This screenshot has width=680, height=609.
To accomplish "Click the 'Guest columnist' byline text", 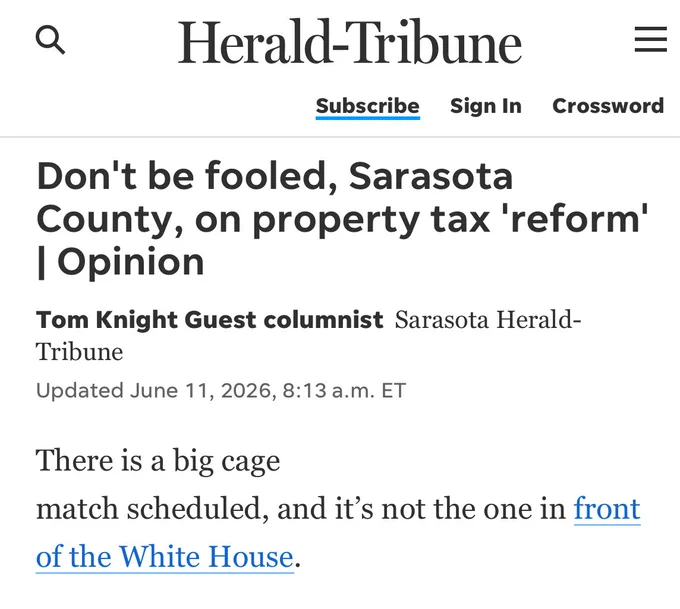I will pos(284,320).
